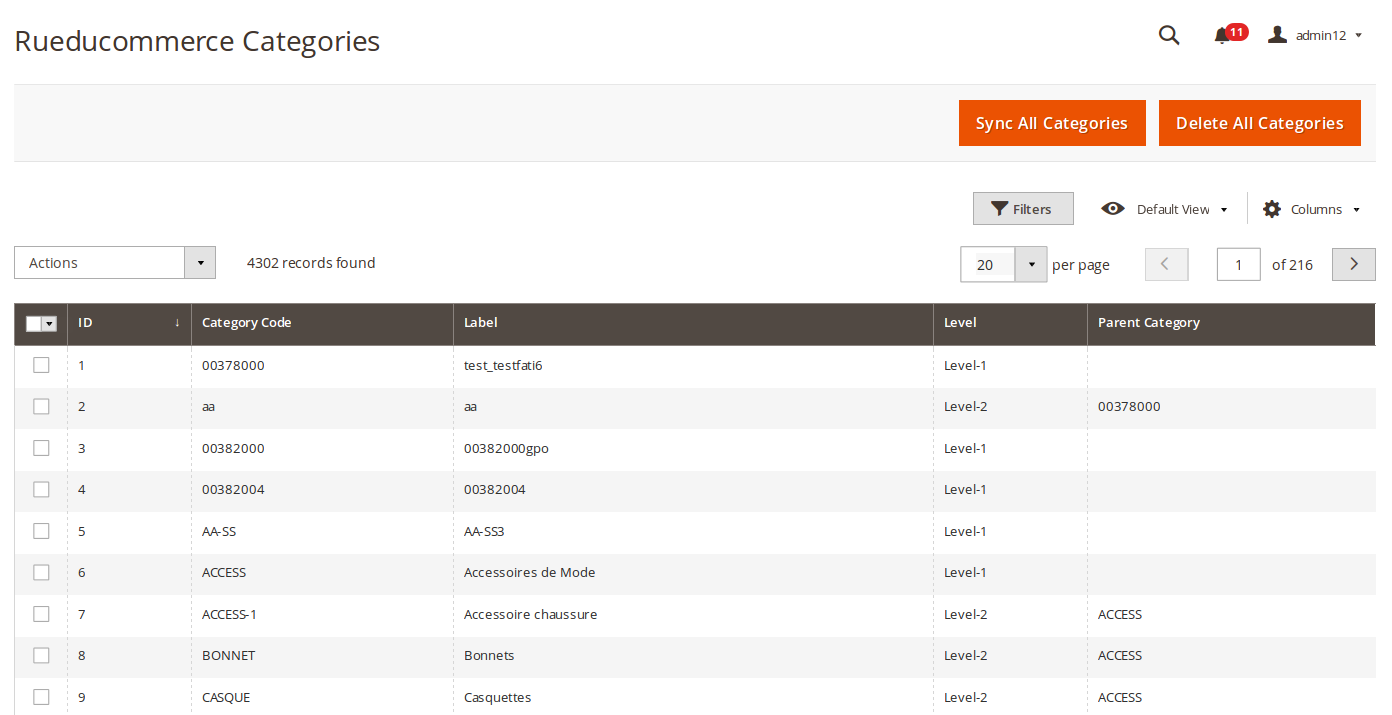
Task: Click the label test_testfati6
Action: click(x=503, y=366)
